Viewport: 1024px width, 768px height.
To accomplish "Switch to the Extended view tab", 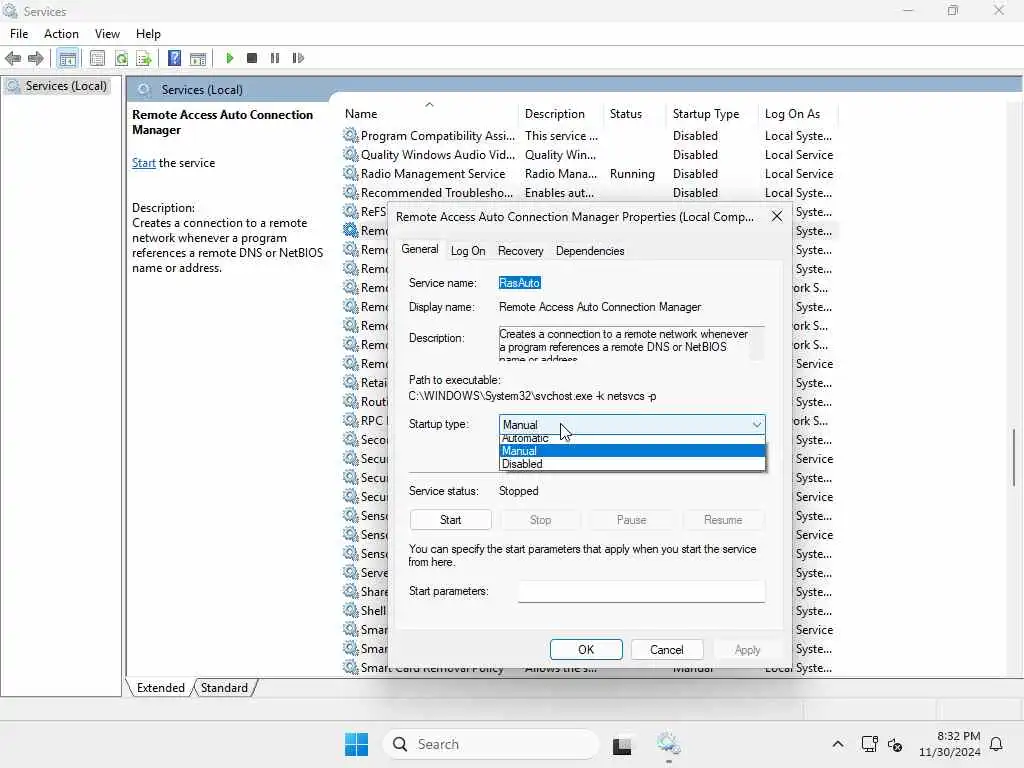I will pyautogui.click(x=161, y=688).
